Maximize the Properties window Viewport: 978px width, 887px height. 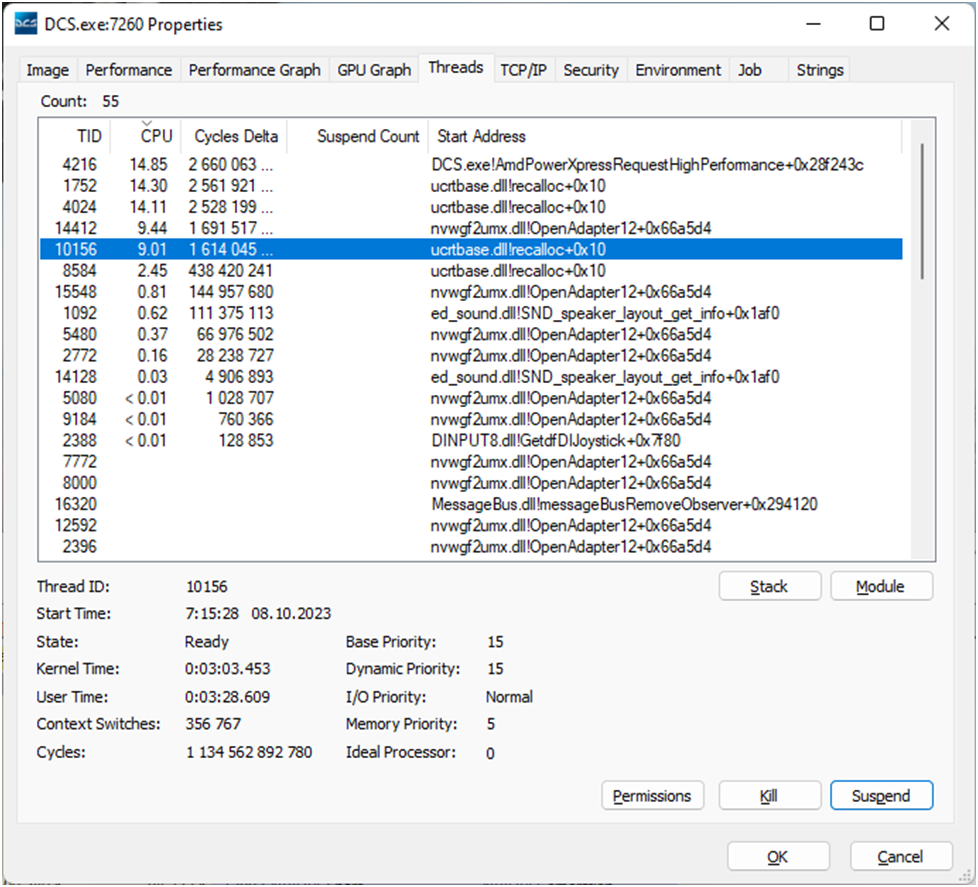click(877, 24)
